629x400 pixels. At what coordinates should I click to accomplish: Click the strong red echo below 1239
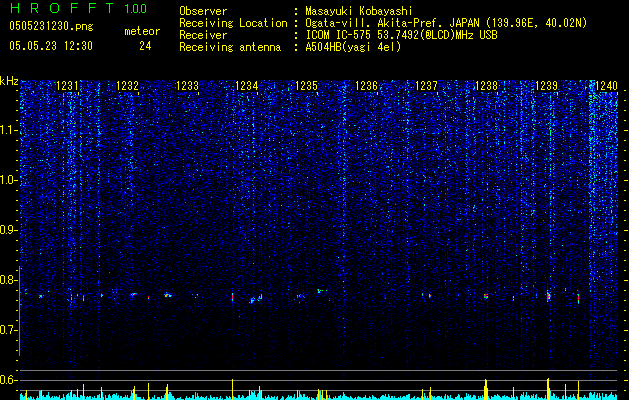pyautogui.click(x=548, y=297)
